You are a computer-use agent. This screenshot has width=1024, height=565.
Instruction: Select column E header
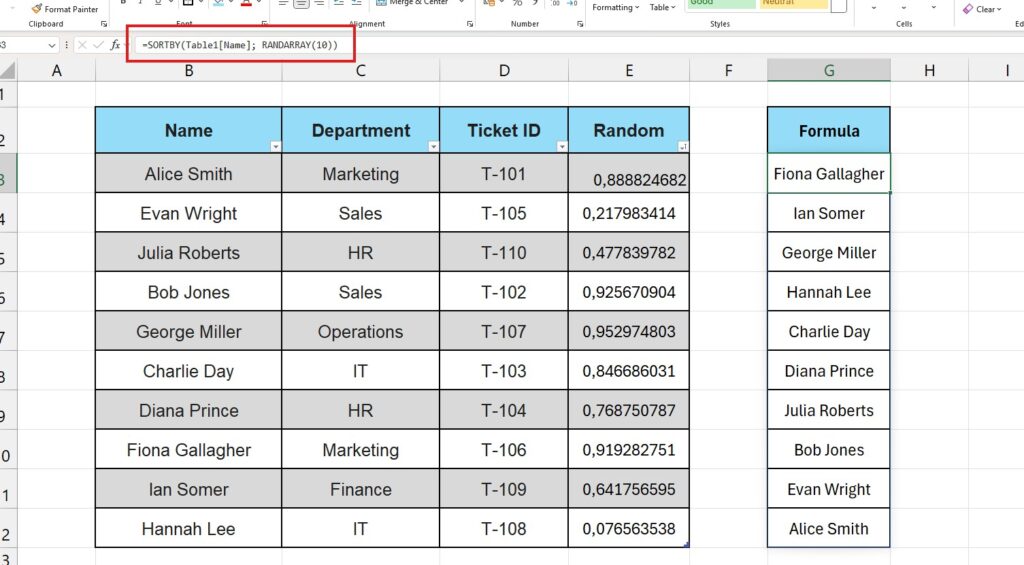pyautogui.click(x=629, y=71)
